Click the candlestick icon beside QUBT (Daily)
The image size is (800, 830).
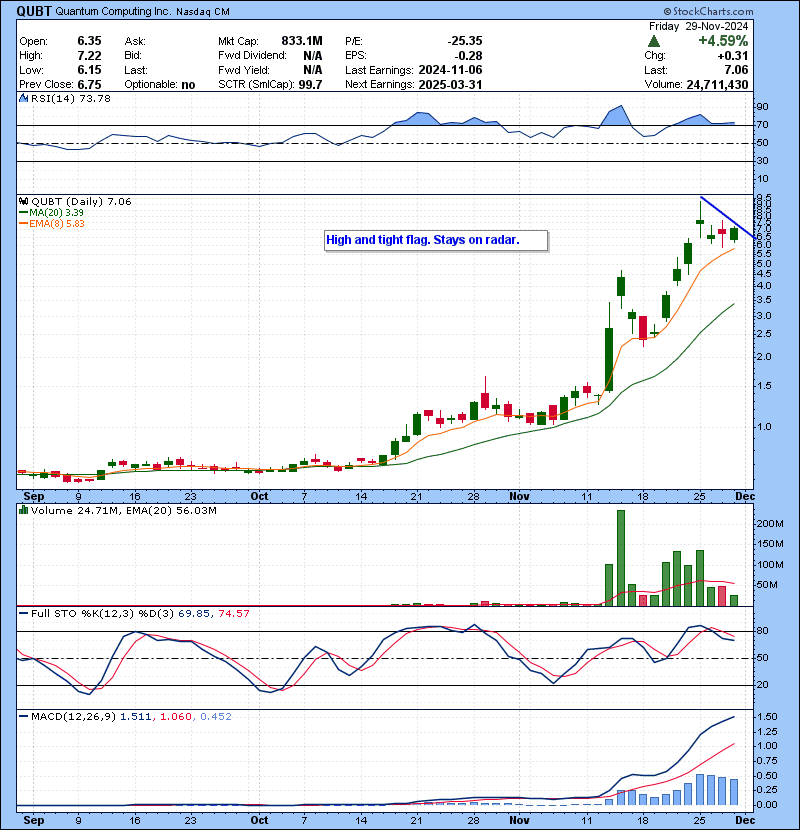23,201
